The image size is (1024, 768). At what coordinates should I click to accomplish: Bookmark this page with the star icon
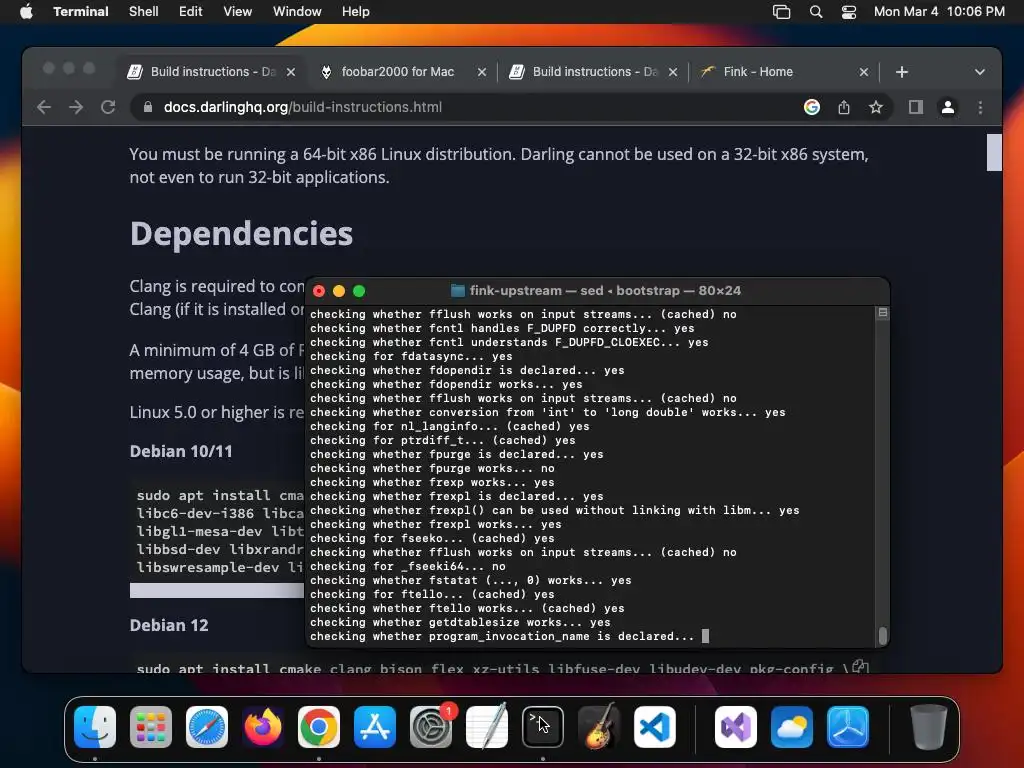point(876,107)
